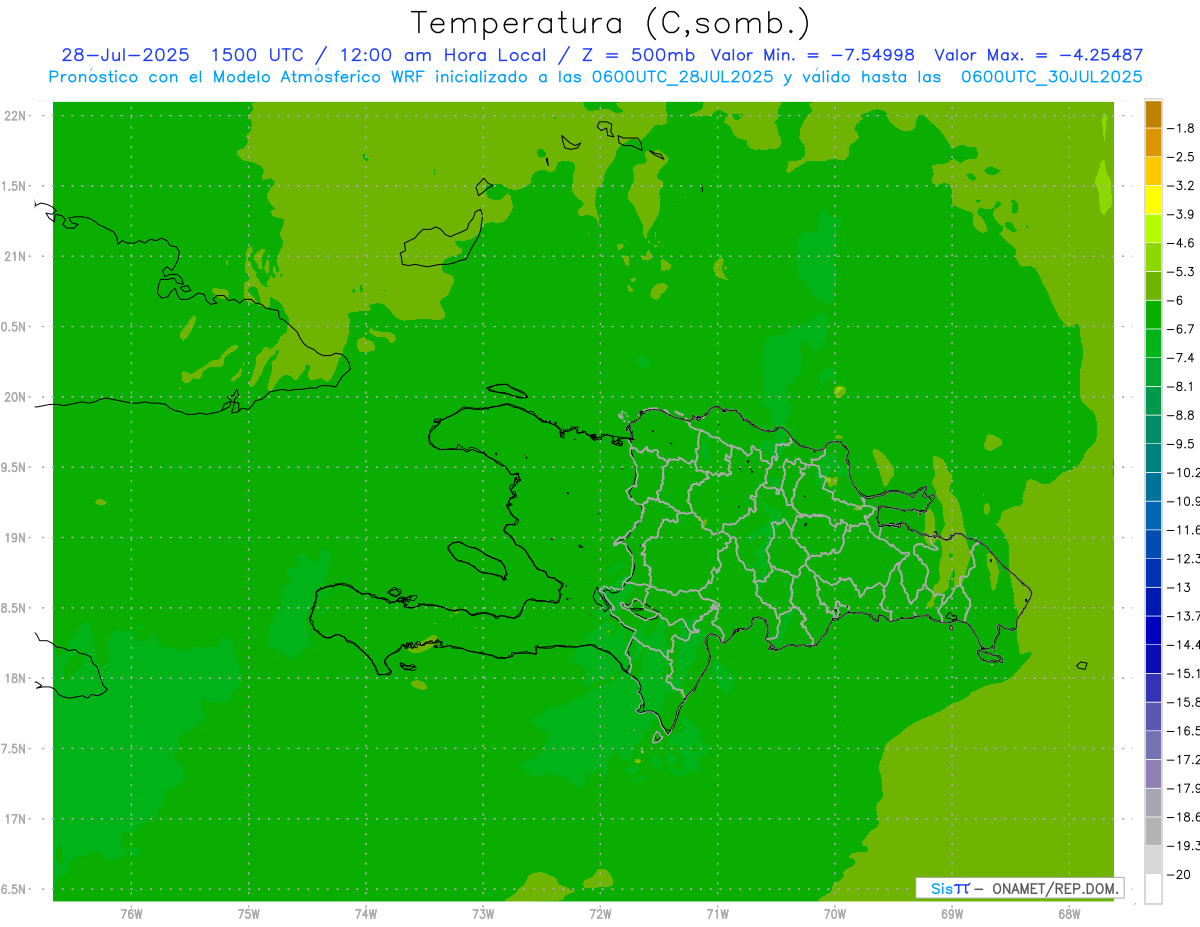Click the colorbar value "-4.6"
1200x927 pixels.
tap(1182, 243)
